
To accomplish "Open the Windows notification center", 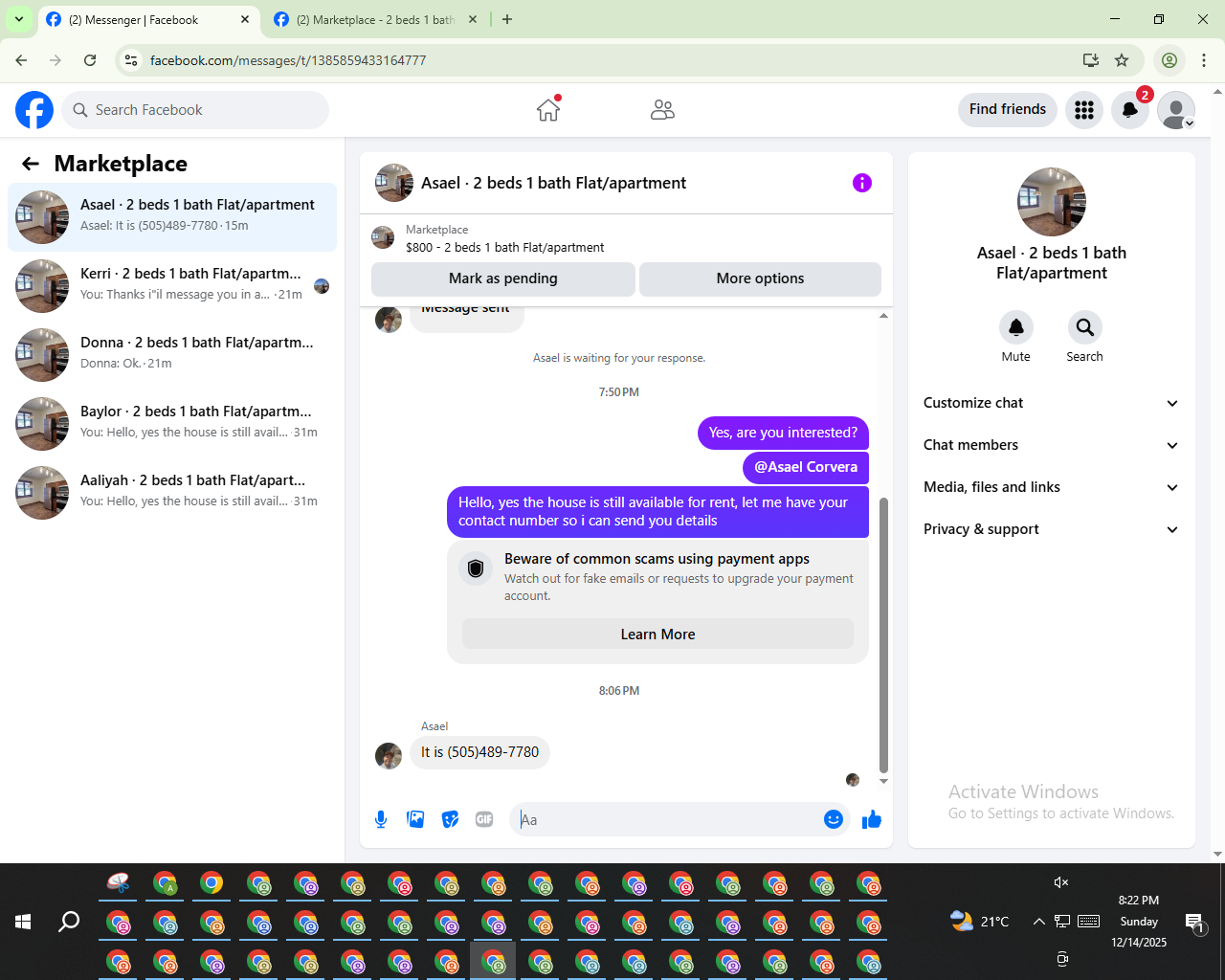I will click(1194, 922).
